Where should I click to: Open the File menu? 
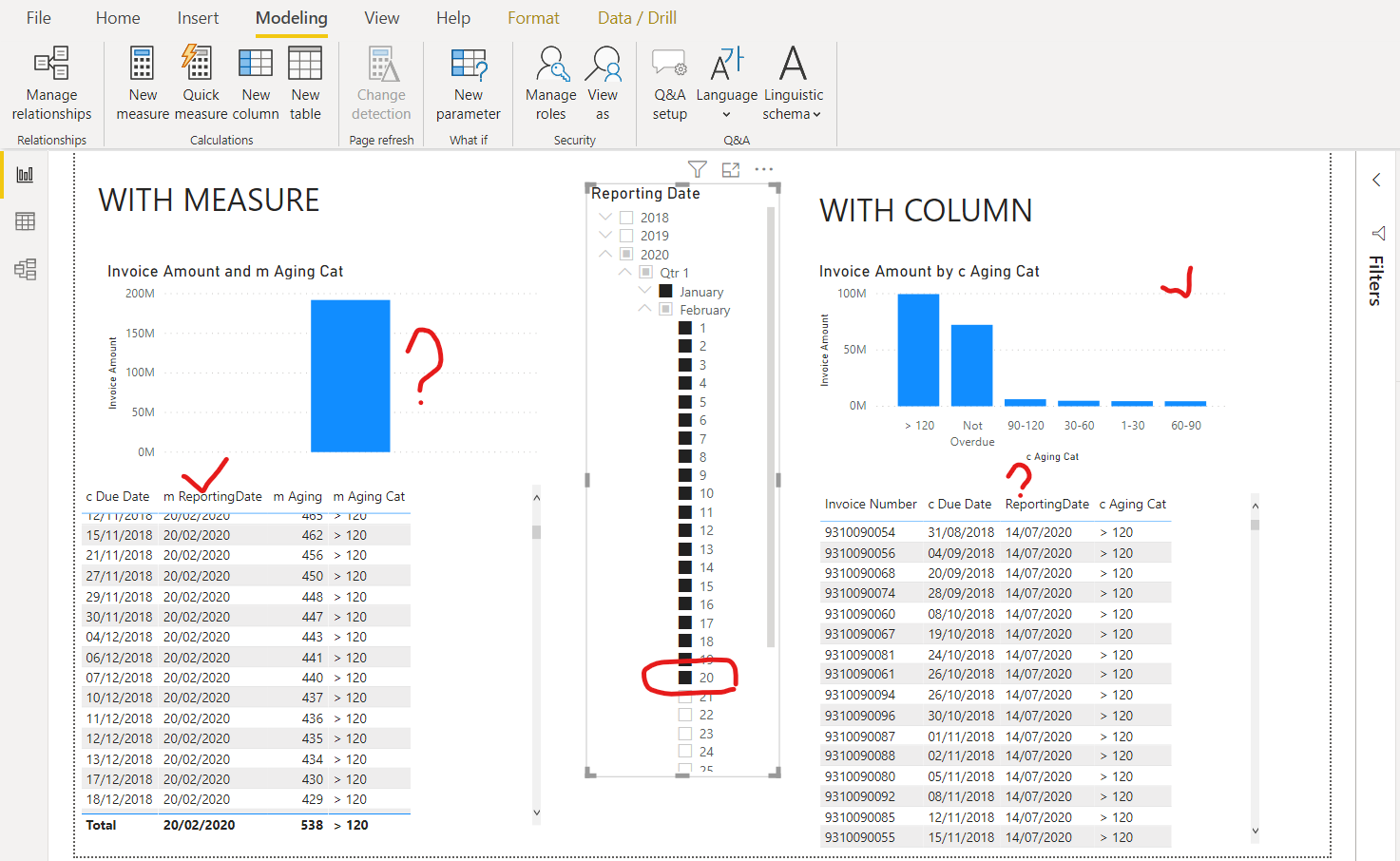tap(39, 18)
